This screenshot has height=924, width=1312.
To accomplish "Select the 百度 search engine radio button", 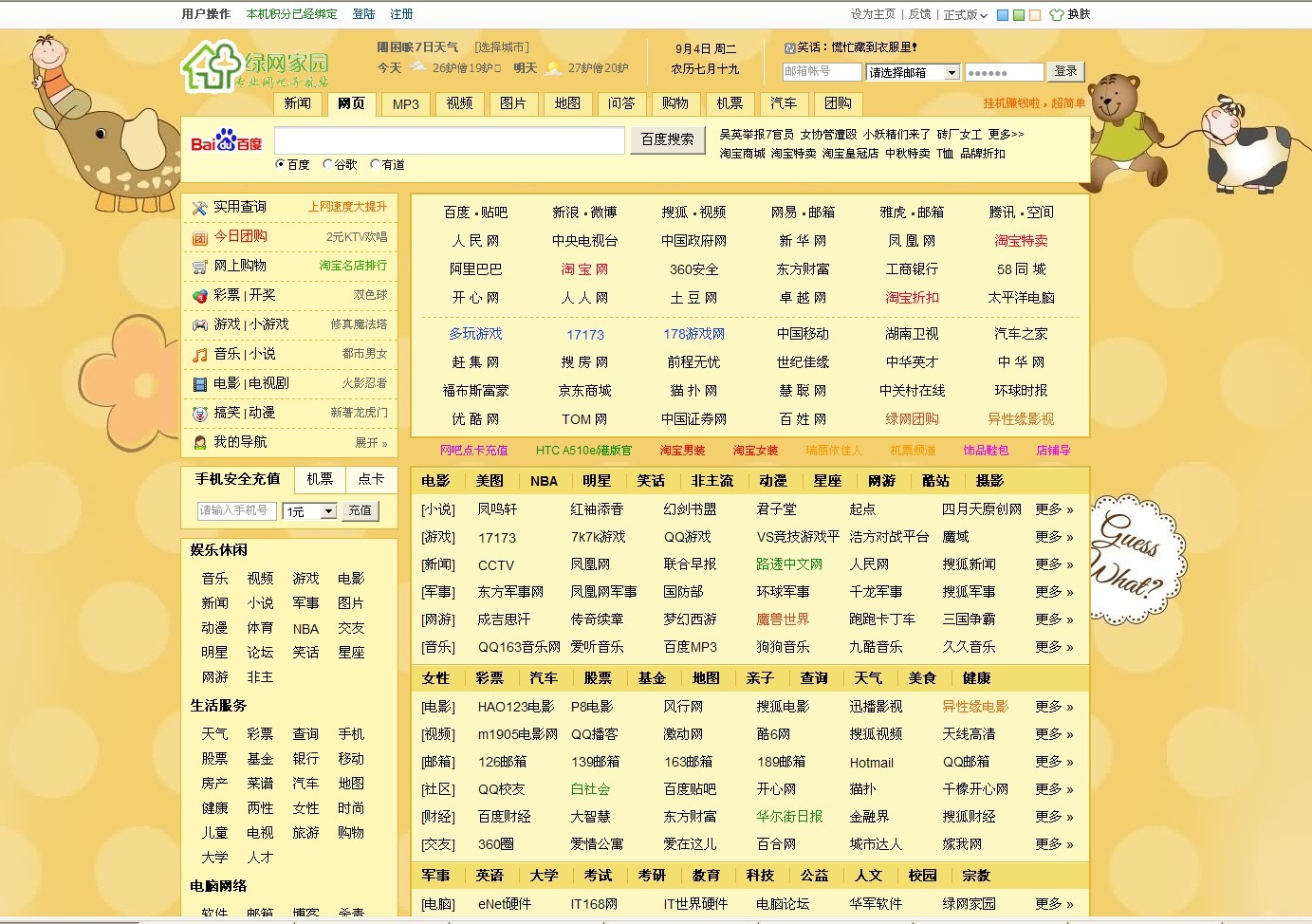I will [281, 164].
